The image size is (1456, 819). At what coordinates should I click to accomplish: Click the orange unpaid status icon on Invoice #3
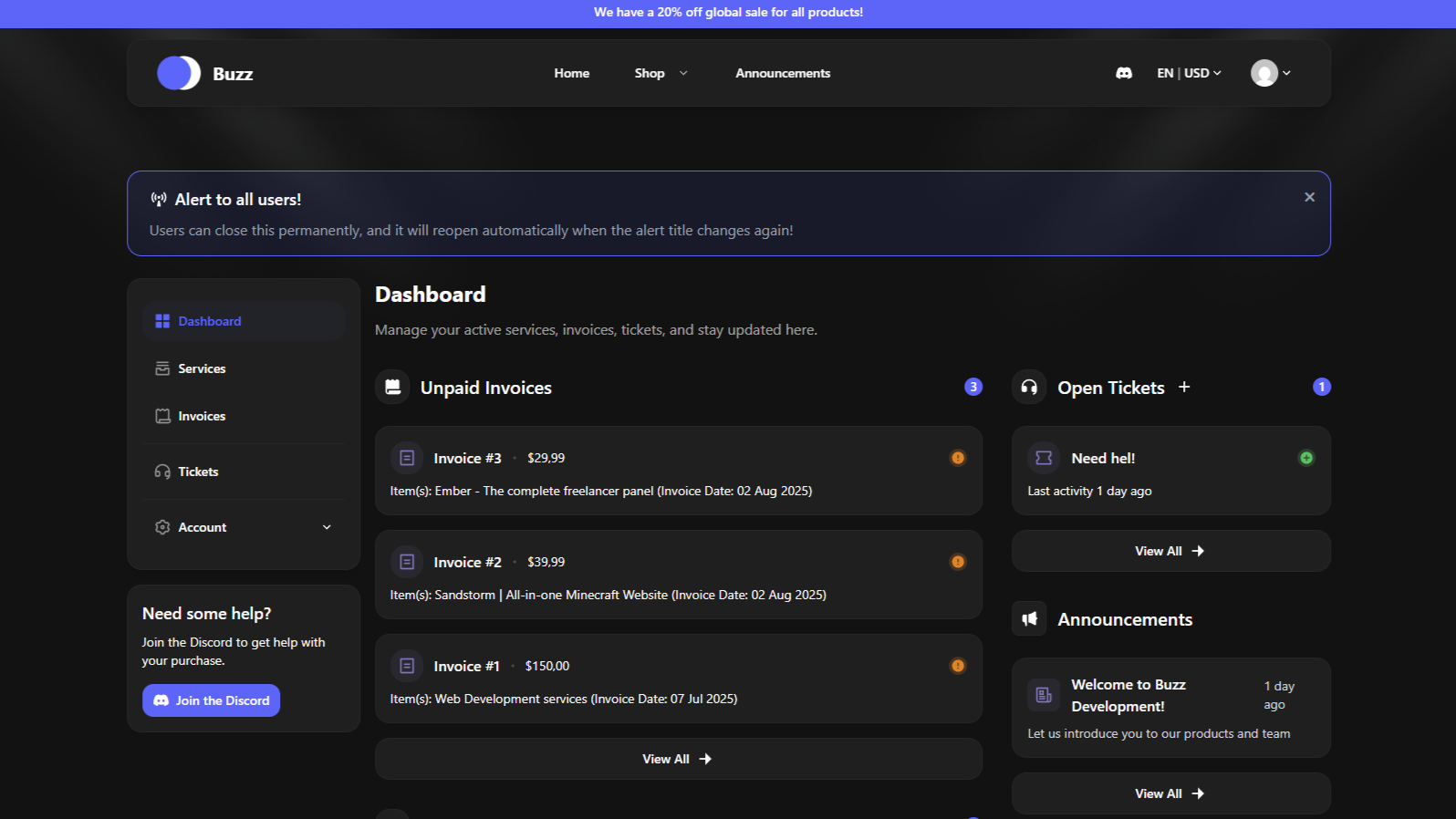[x=958, y=458]
